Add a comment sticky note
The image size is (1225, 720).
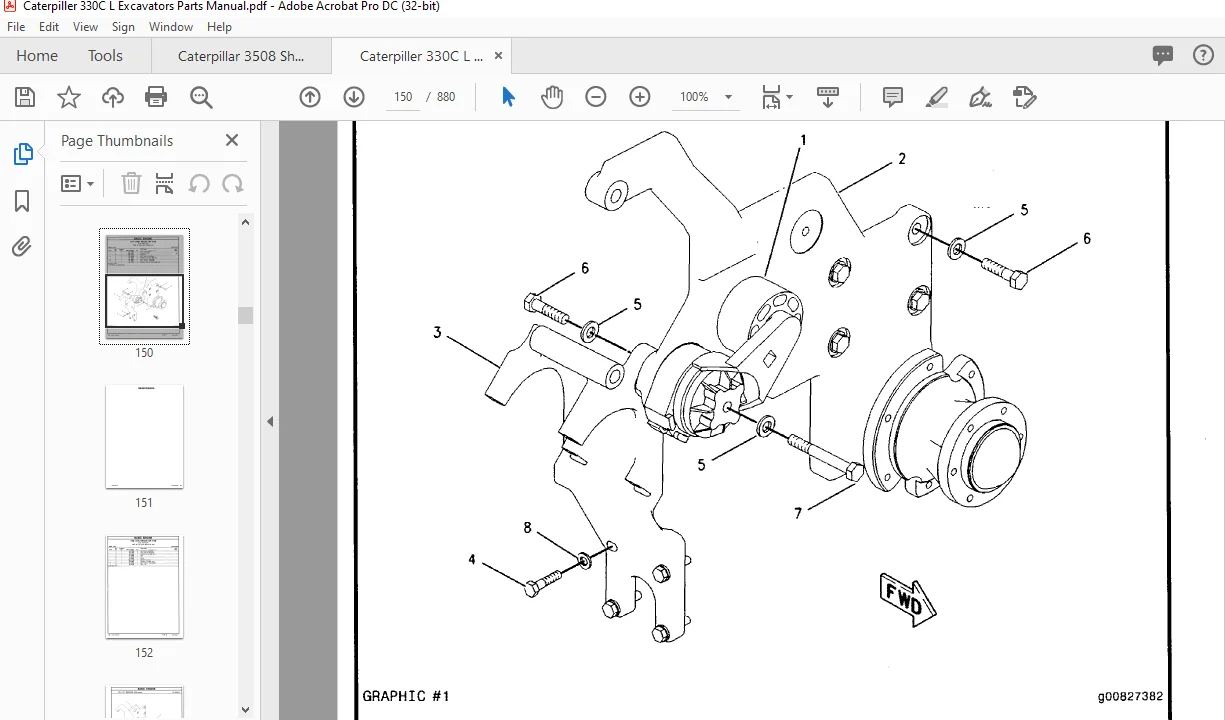[893, 97]
